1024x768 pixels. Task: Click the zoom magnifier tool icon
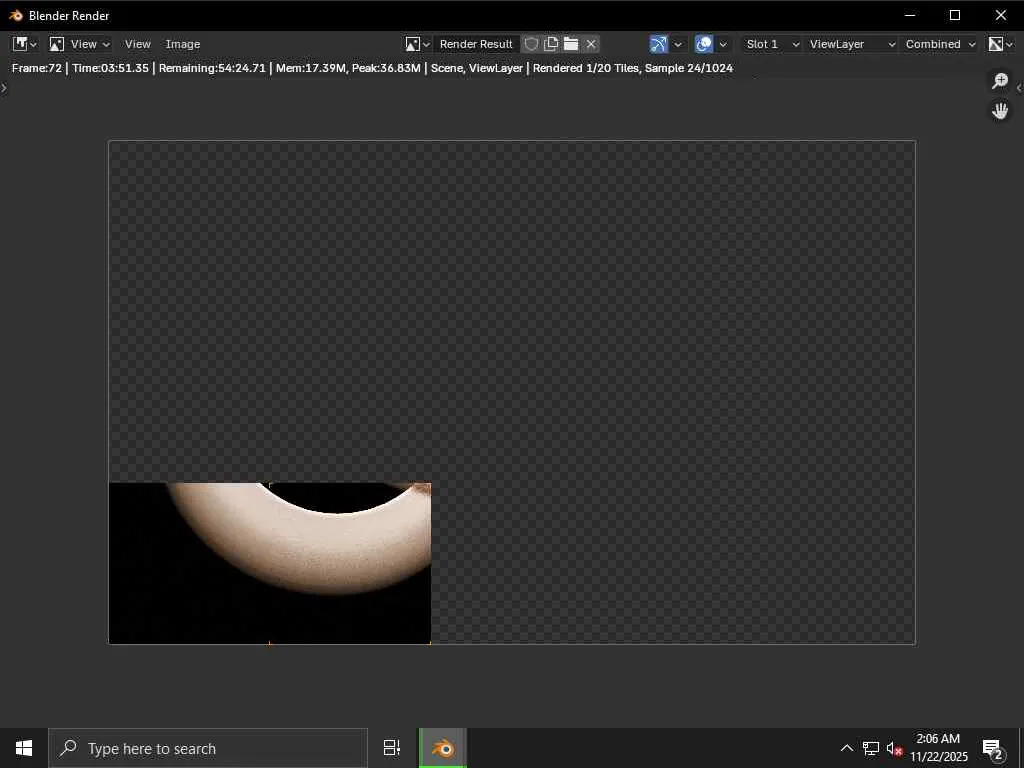[1000, 81]
